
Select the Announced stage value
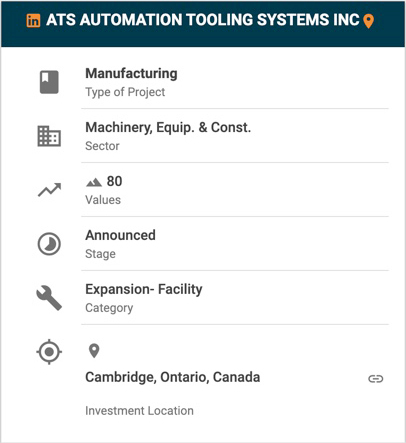tap(120, 235)
